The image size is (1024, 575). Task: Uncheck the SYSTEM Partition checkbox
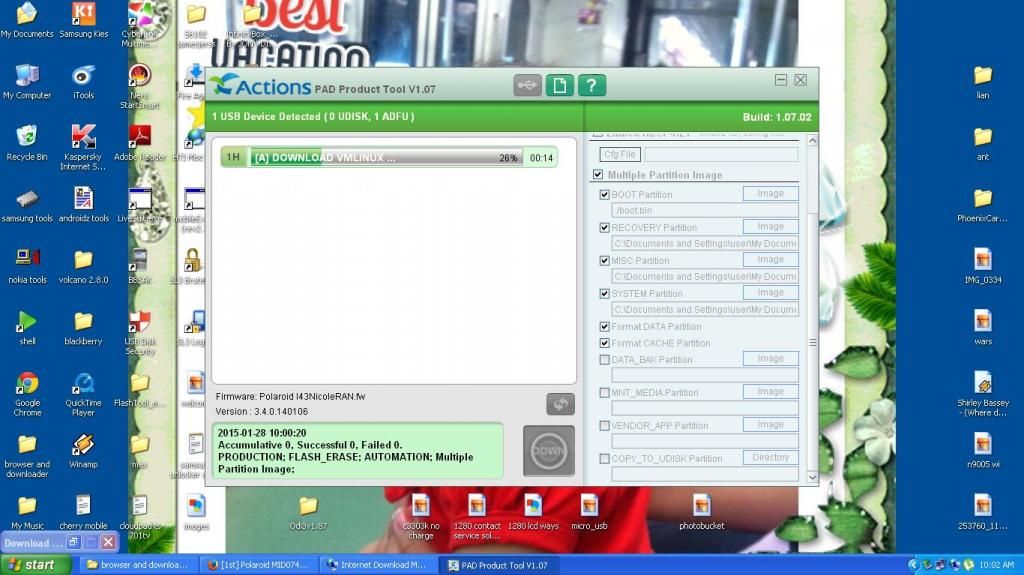point(604,293)
